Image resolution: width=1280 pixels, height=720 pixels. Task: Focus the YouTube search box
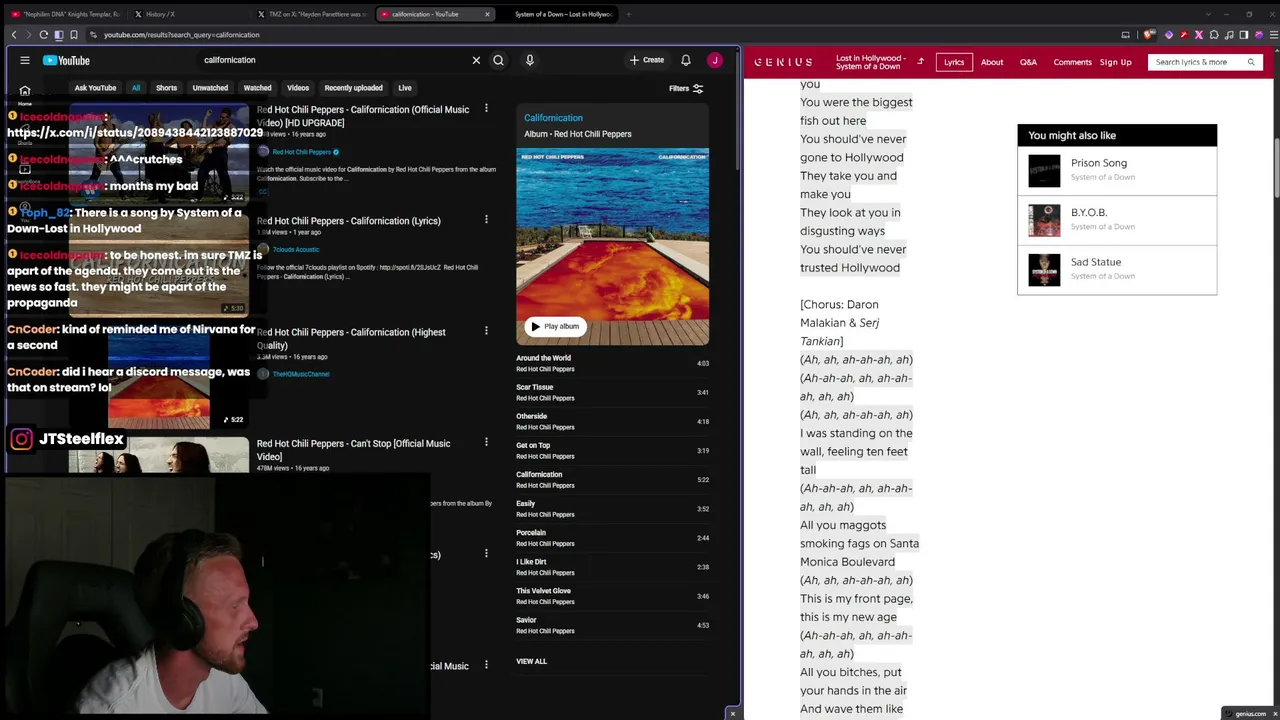click(x=335, y=60)
